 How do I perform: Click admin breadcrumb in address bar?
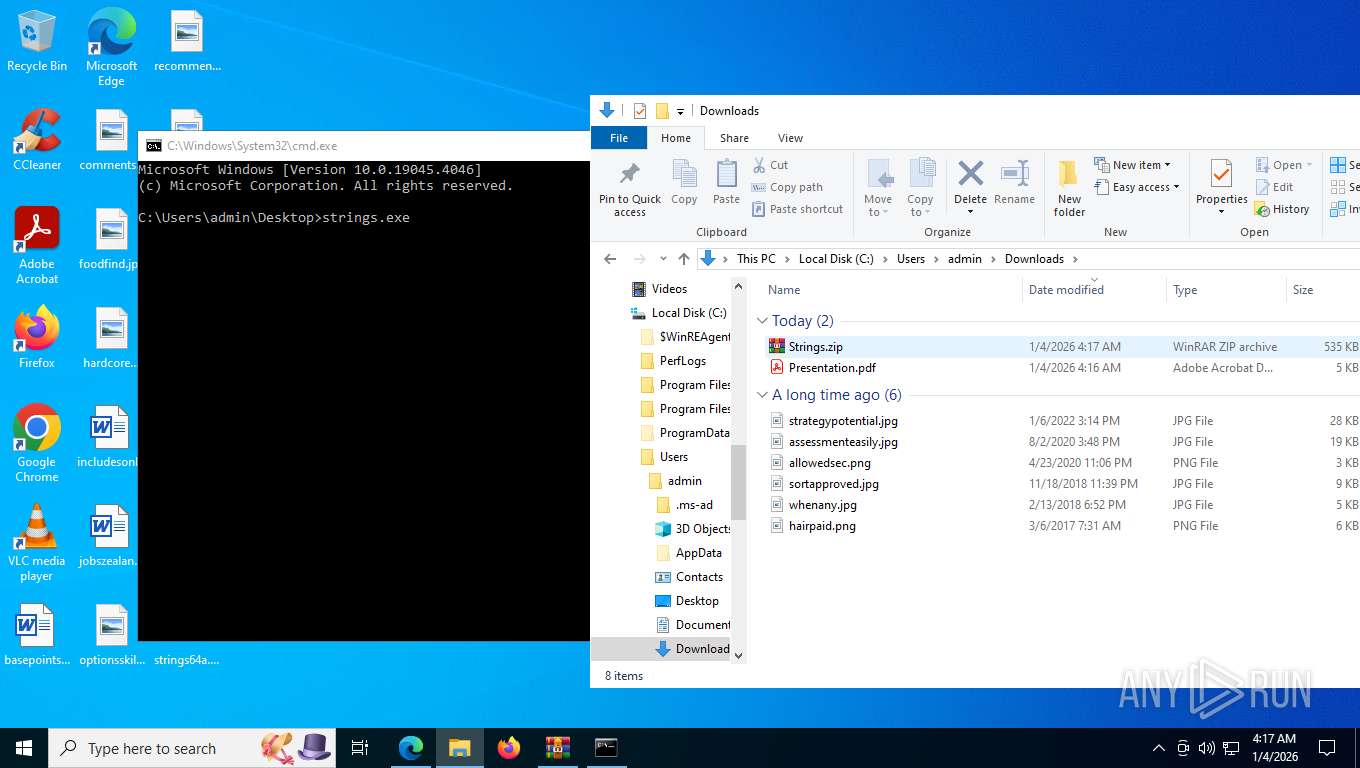coord(965,258)
